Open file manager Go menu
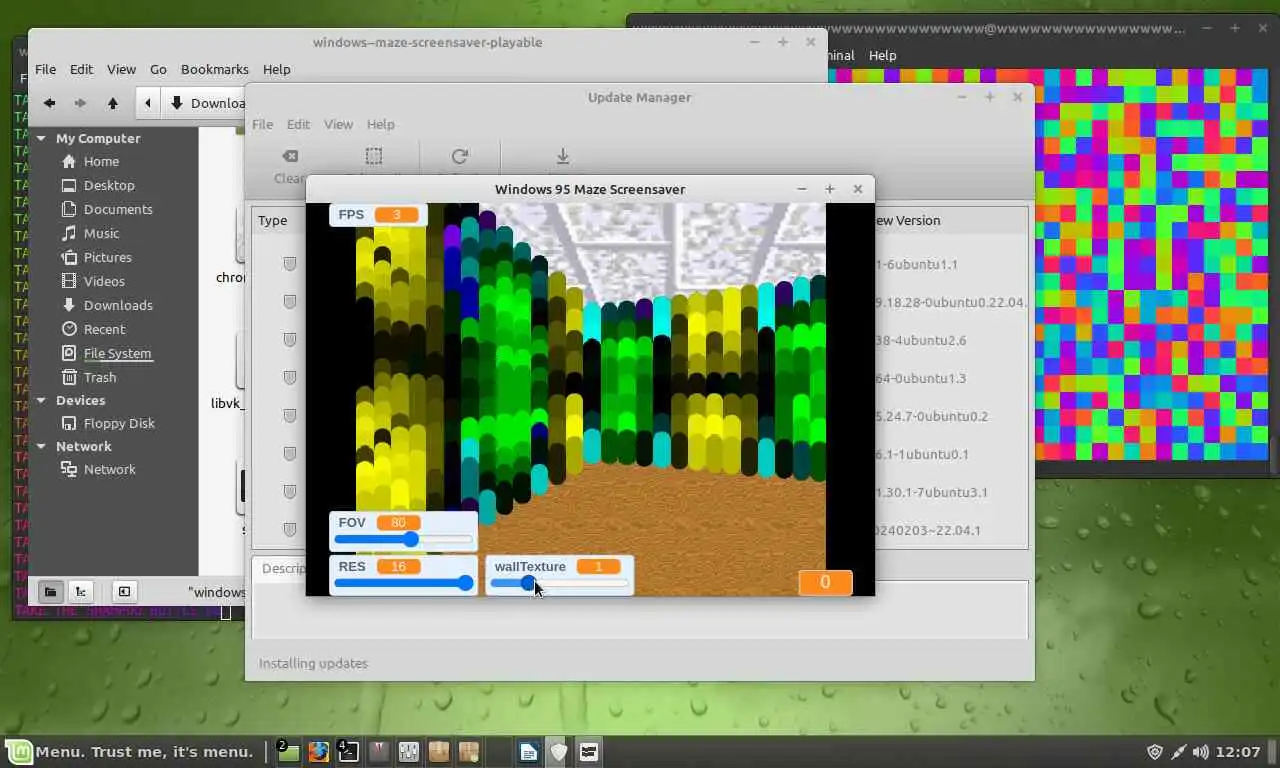Viewport: 1280px width, 768px height. click(x=158, y=69)
